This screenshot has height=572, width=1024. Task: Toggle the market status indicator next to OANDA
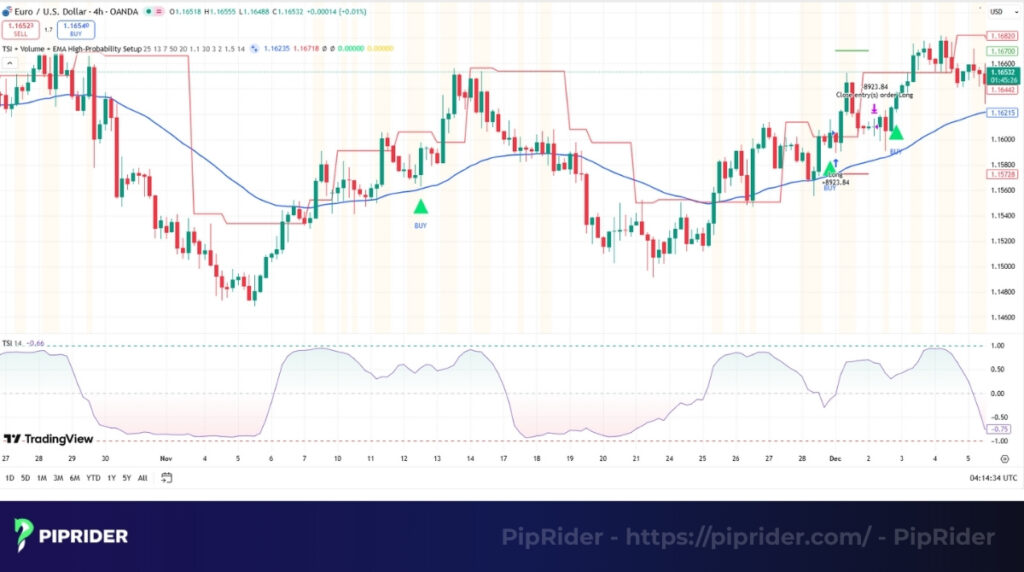coord(150,12)
